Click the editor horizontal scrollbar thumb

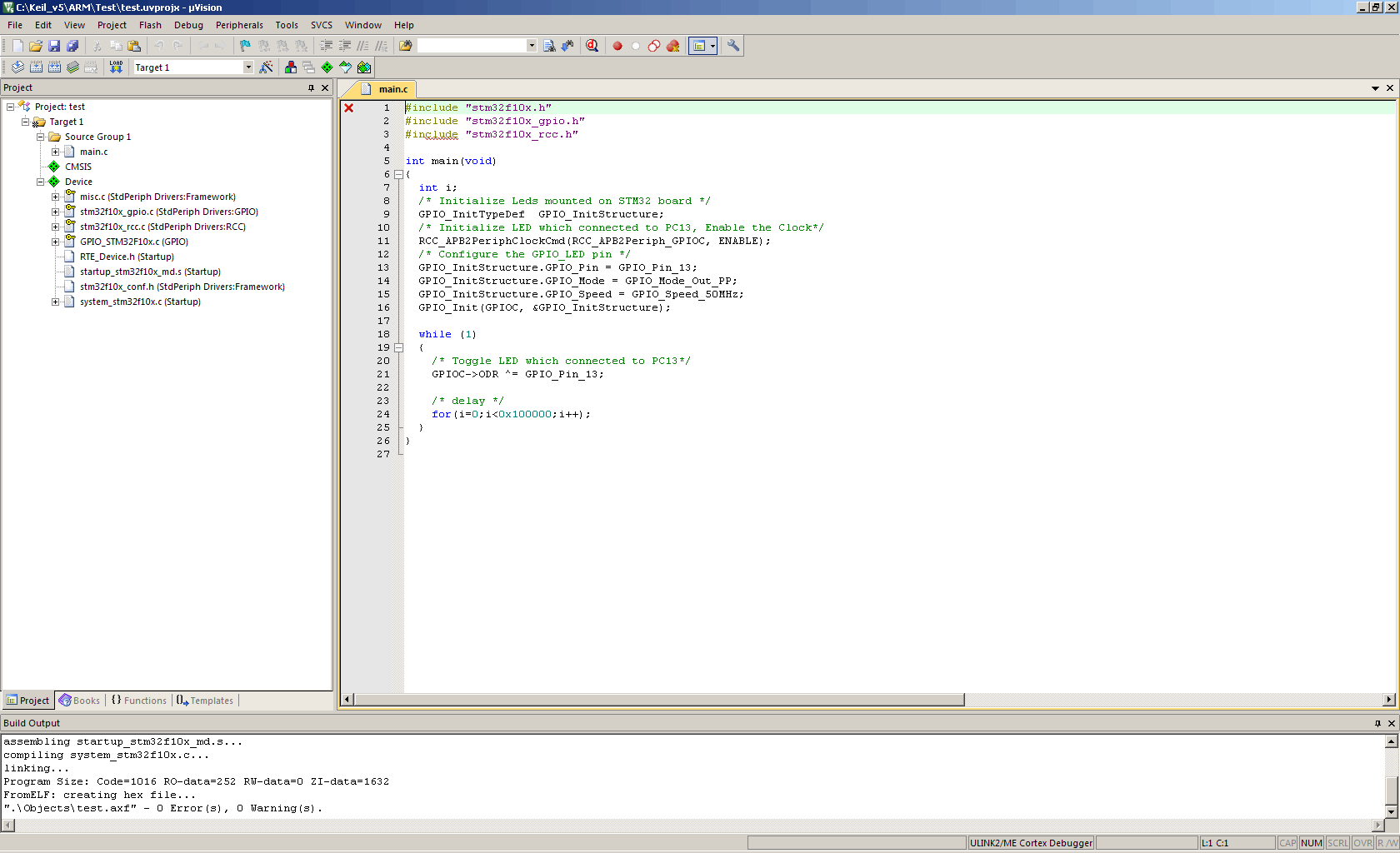tap(658, 700)
